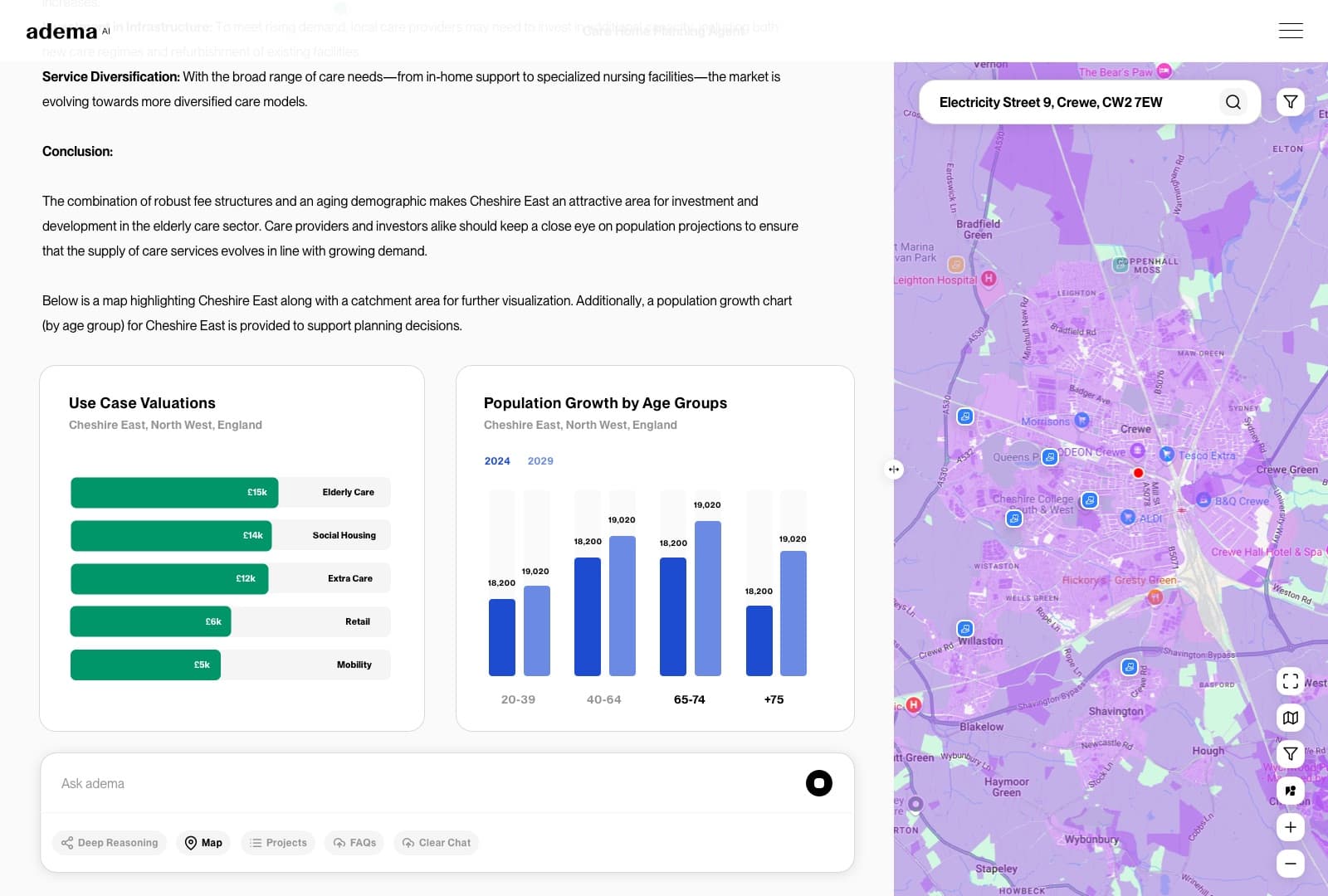This screenshot has width=1328, height=896.
Task: Click the Extra Care £12k bar
Action: [169, 579]
